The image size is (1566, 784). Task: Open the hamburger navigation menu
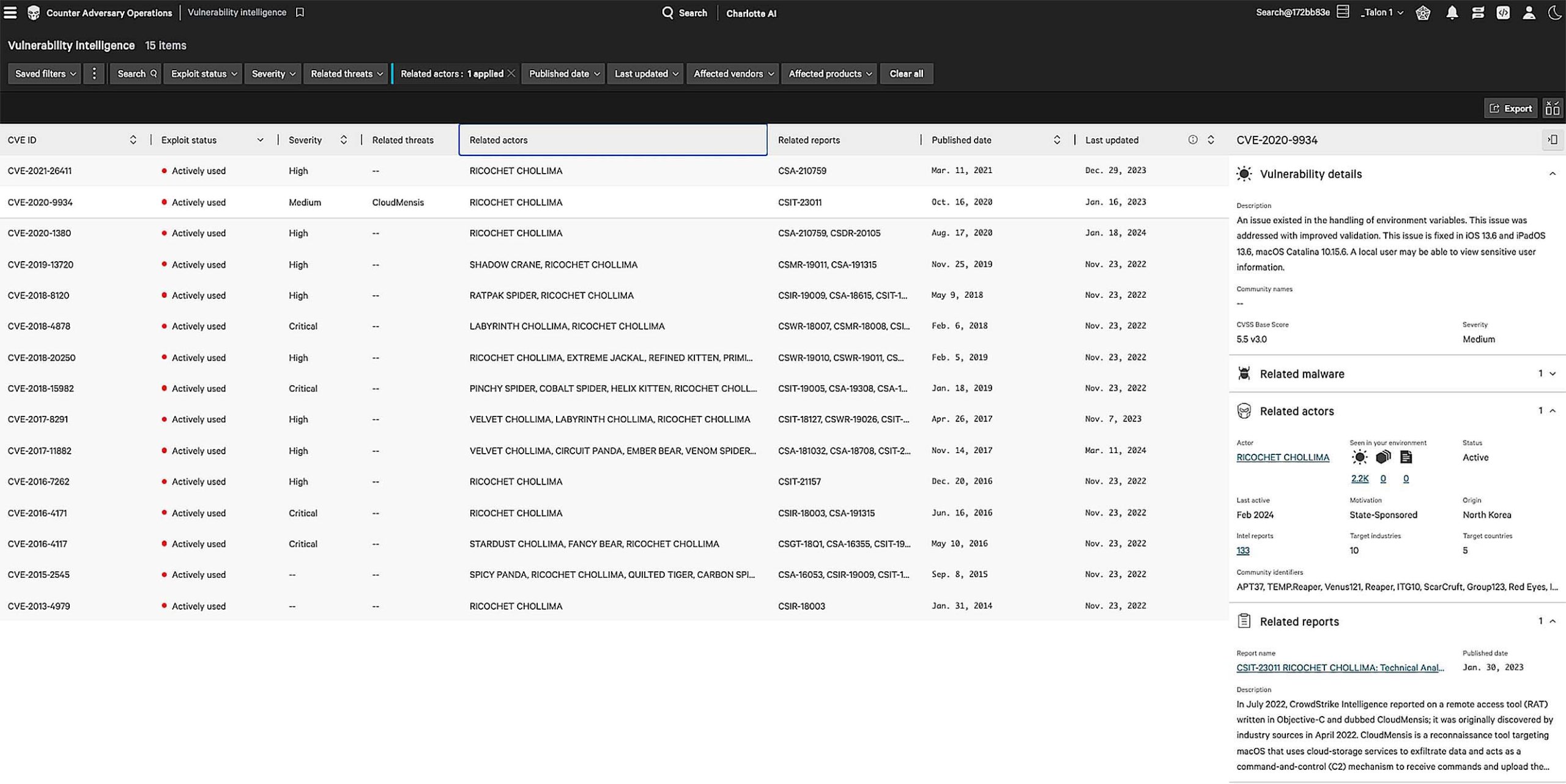click(10, 12)
